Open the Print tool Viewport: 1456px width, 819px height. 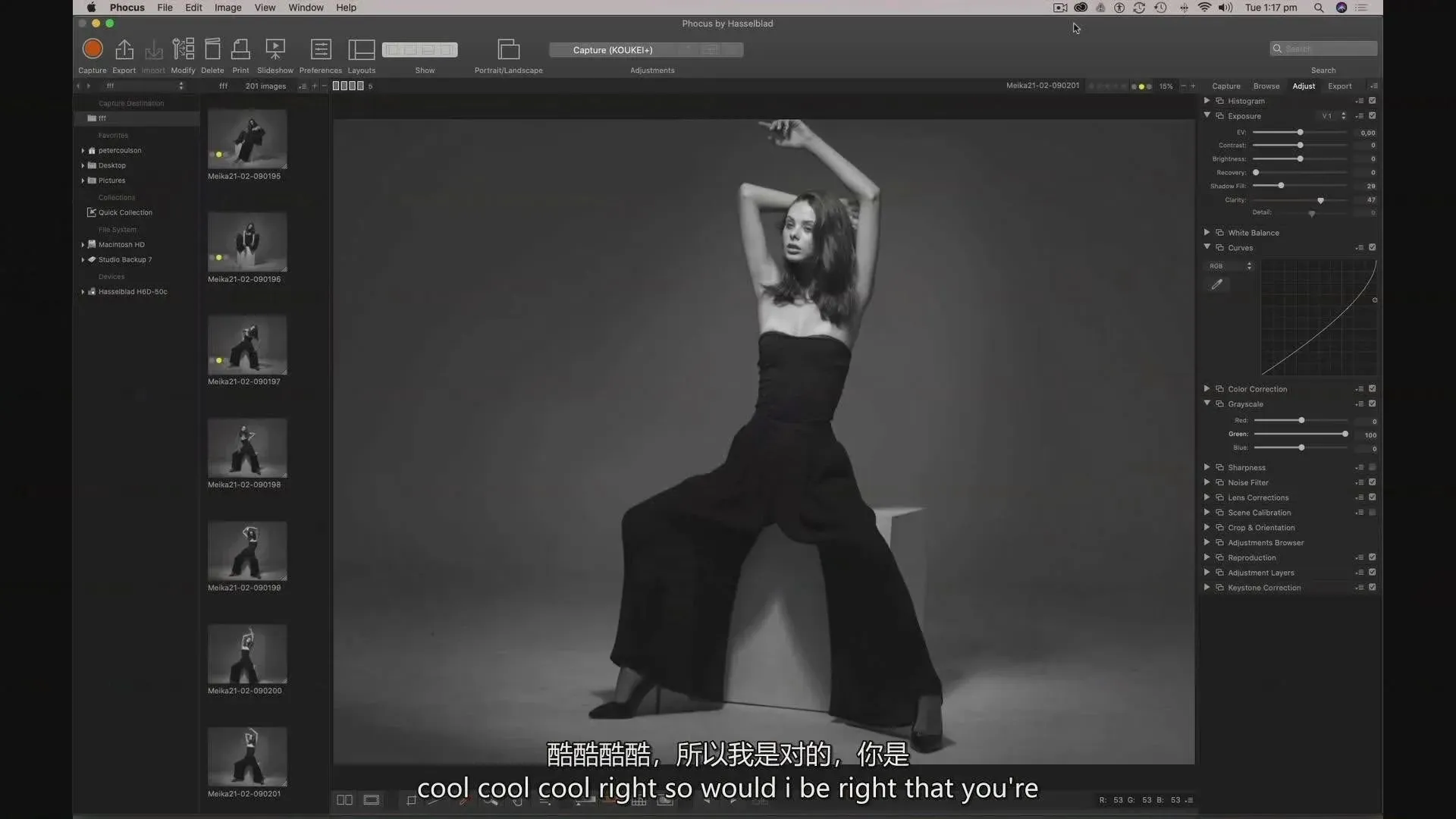(240, 50)
